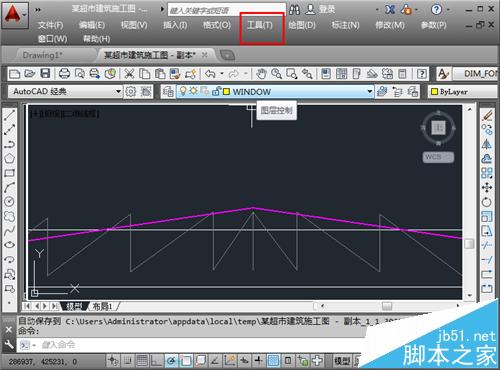Toggle Polar Tracking in status bar
Image resolution: width=500 pixels, height=370 pixels.
click(x=171, y=361)
